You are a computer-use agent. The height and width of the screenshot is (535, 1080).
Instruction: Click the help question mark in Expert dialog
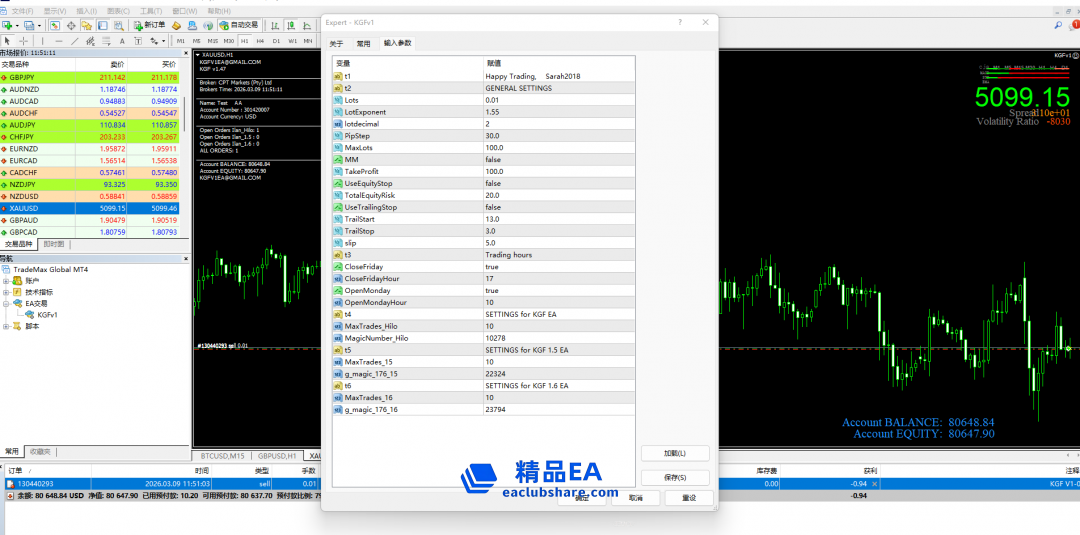[x=680, y=21]
